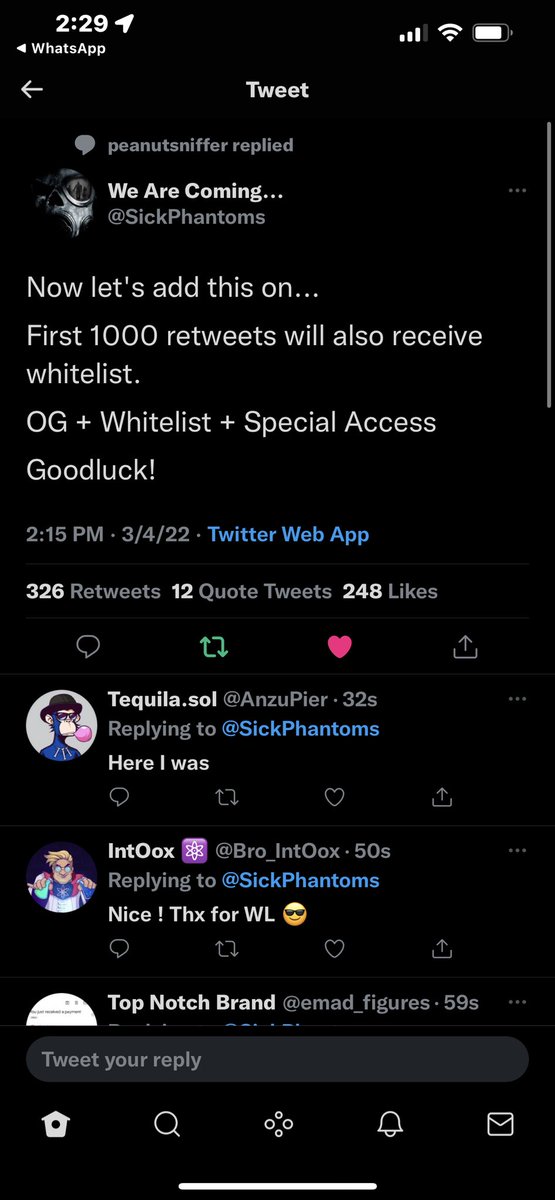Unlike the main tweet via the pink heart
Image resolution: width=555 pixels, height=1200 pixels.
(x=340, y=648)
